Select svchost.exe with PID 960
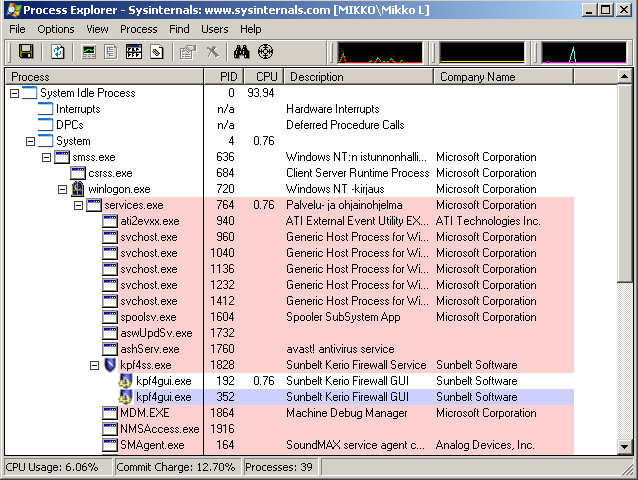This screenshot has height=480, width=638. (x=290, y=237)
